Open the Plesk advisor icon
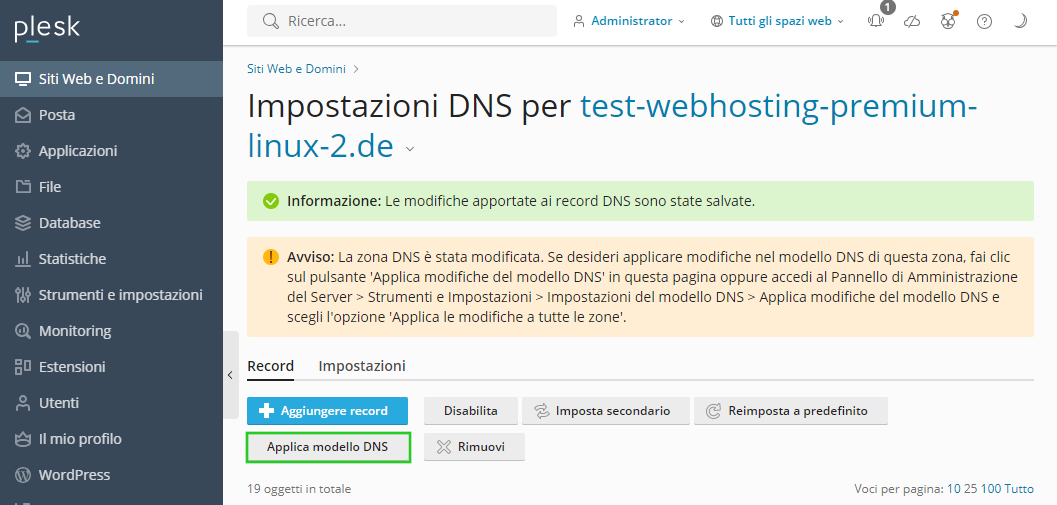The image size is (1057, 505). [948, 22]
